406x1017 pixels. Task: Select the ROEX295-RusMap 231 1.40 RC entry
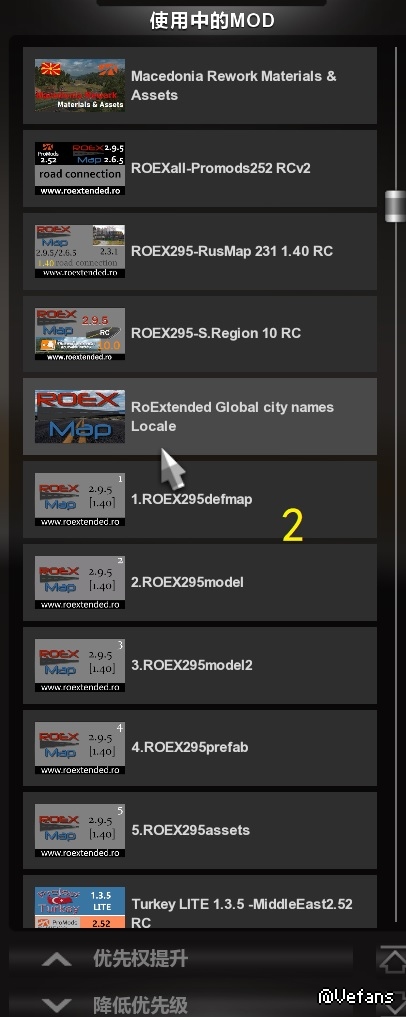click(200, 251)
